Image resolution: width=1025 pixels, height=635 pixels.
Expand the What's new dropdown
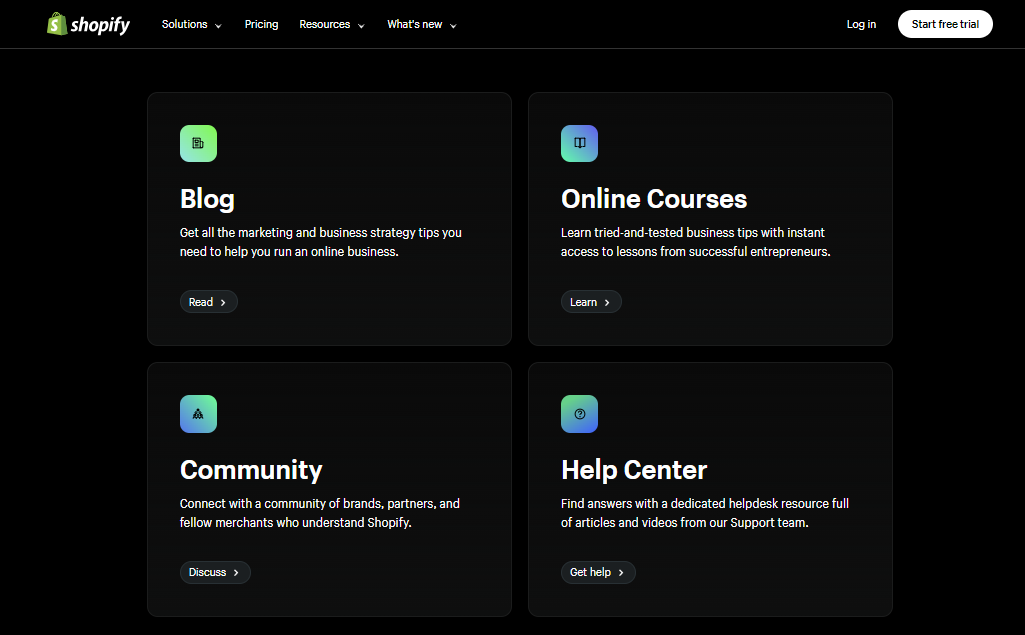(x=421, y=24)
